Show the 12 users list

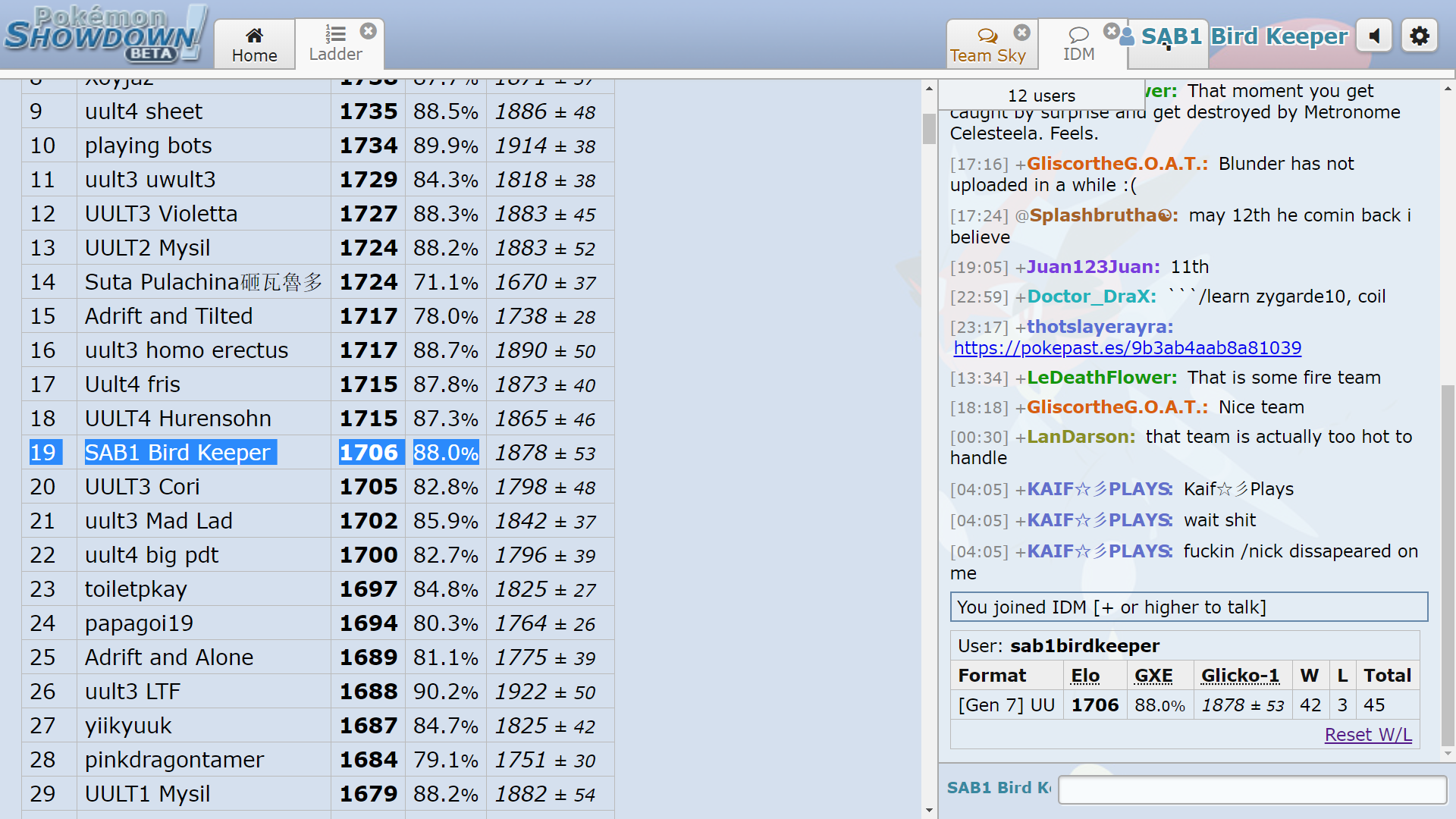pyautogui.click(x=1041, y=96)
